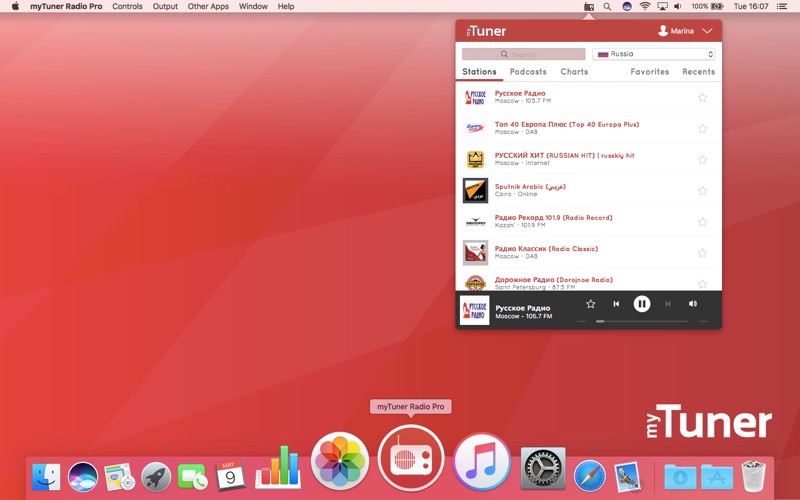Open the Trash in the Dock
Screen dimensions: 800x500
pyautogui.click(x=753, y=476)
